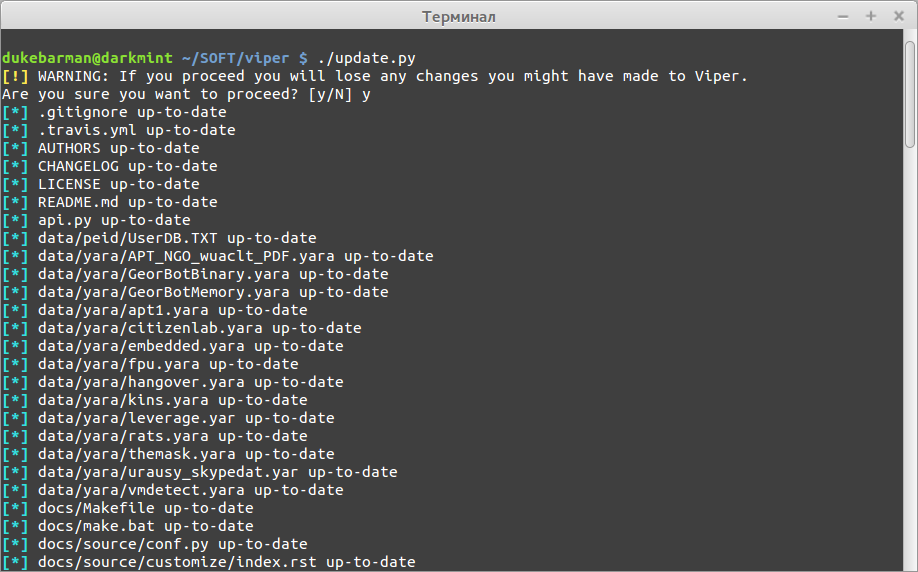Minimize the Терминал window
Screen dimensions: 918x572
pos(843,16)
